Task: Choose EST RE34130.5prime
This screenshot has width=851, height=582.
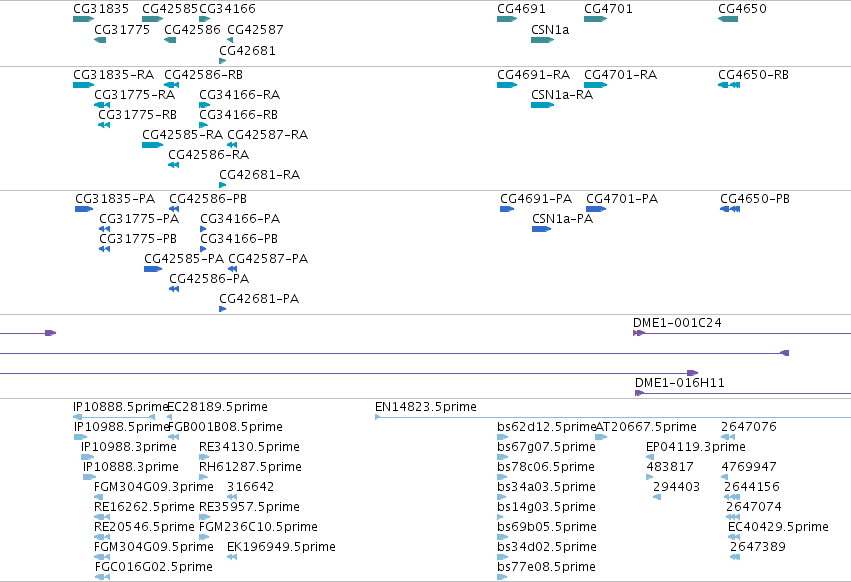Action: (249, 447)
